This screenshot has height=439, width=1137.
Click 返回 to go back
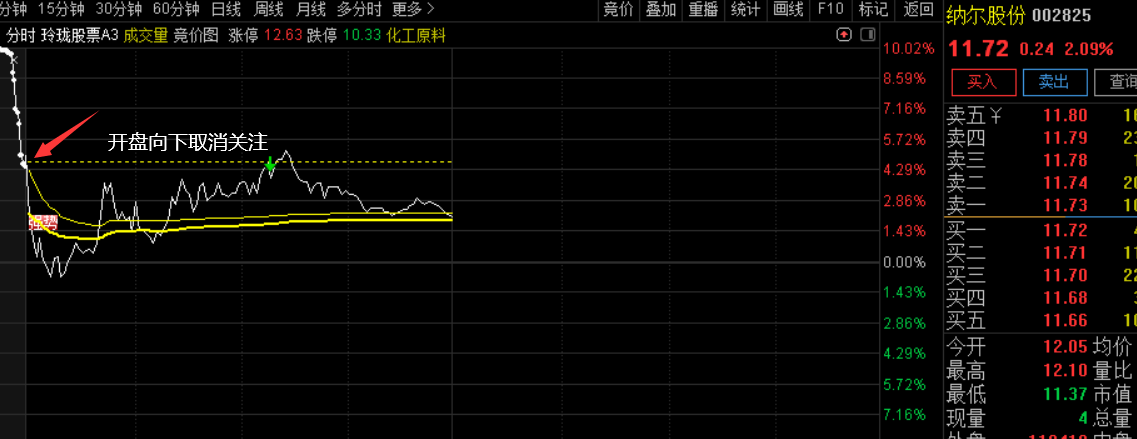point(918,10)
